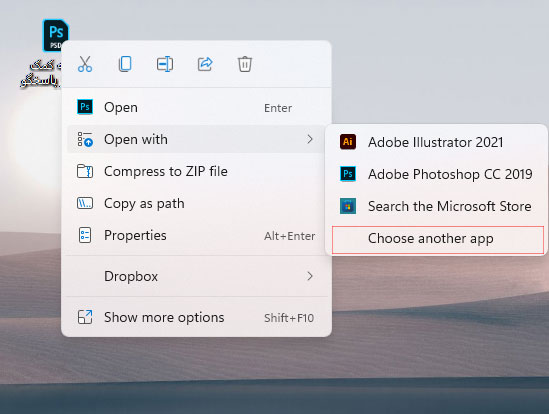Select the PSD file desktop icon
549x414 pixels.
click(55, 36)
